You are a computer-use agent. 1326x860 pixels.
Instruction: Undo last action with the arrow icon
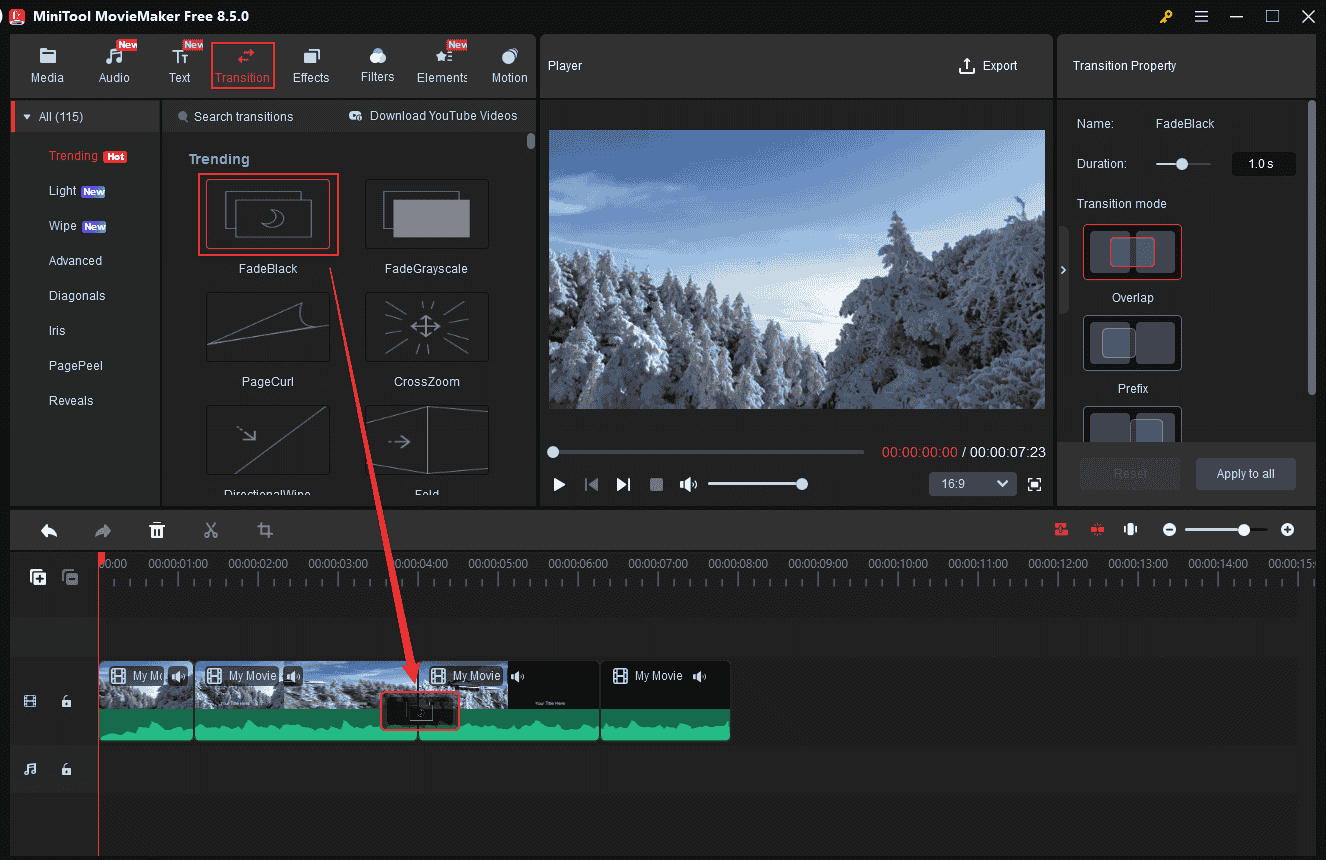[x=49, y=529]
